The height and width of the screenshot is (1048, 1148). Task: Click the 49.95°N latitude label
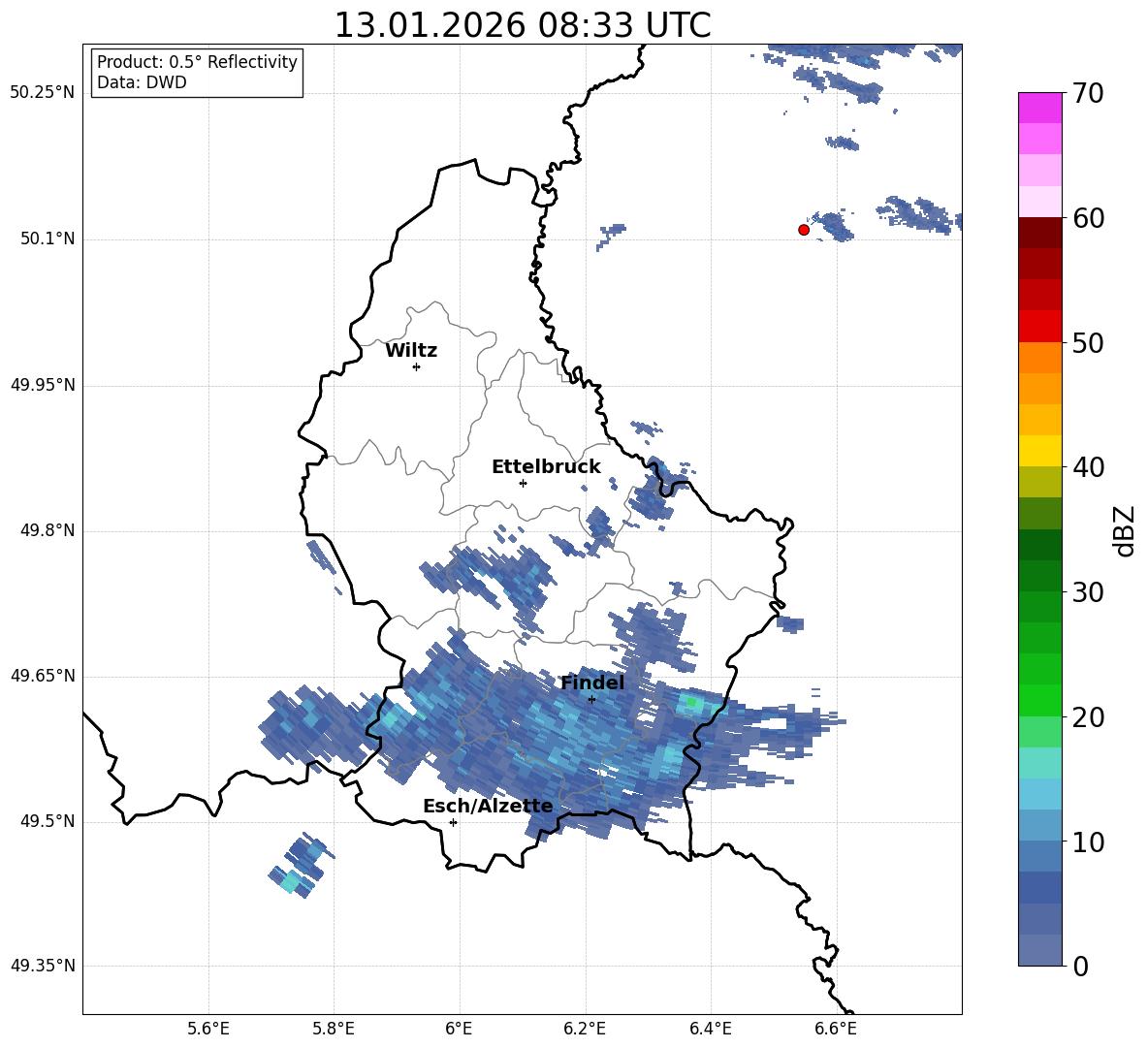43,385
